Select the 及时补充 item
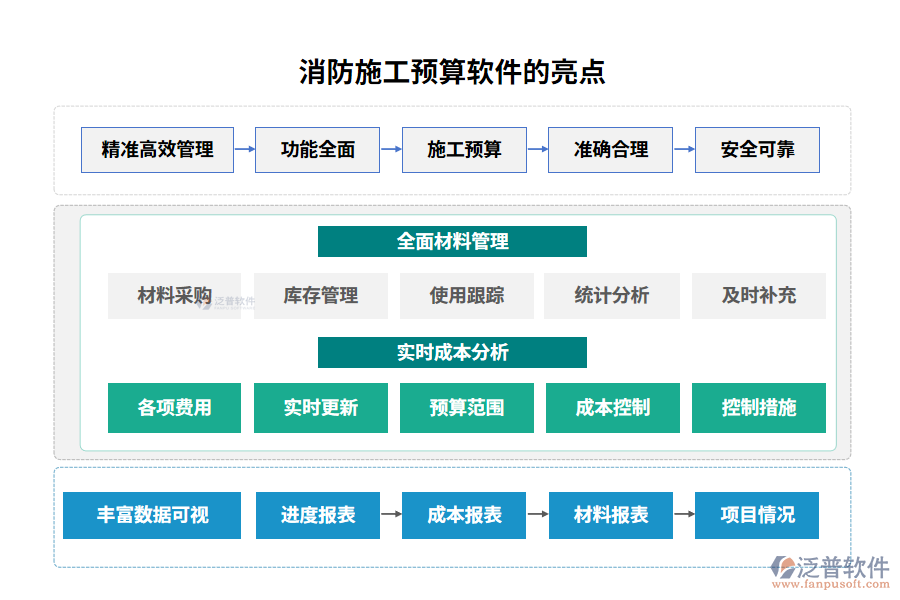The height and width of the screenshot is (600, 900). 759,296
